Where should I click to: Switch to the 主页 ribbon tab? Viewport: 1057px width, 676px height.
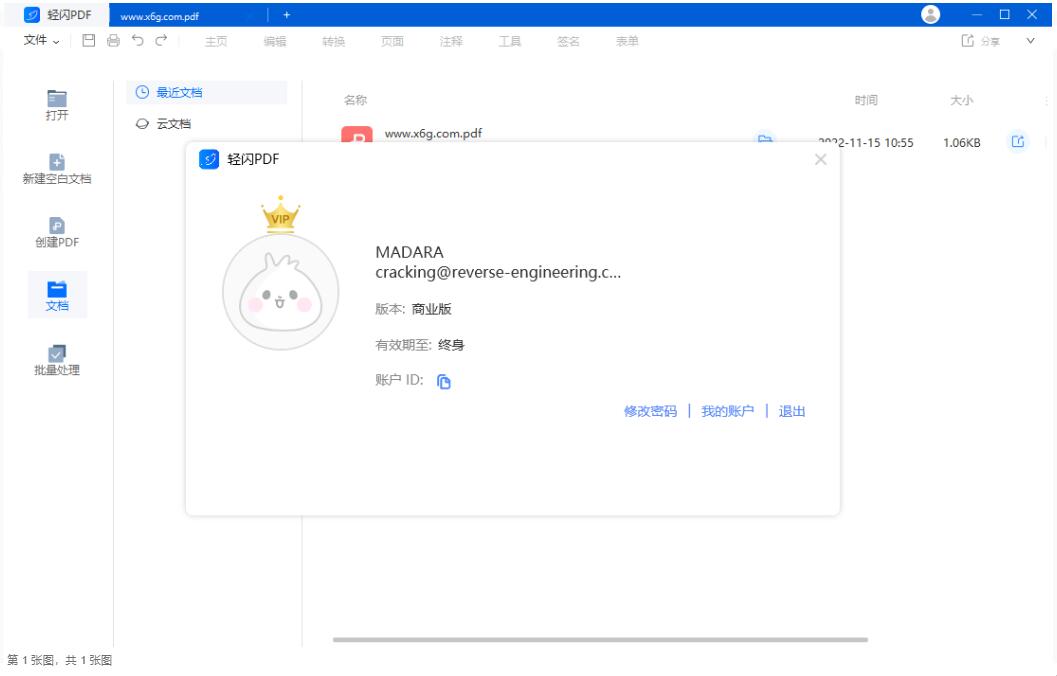[x=216, y=41]
